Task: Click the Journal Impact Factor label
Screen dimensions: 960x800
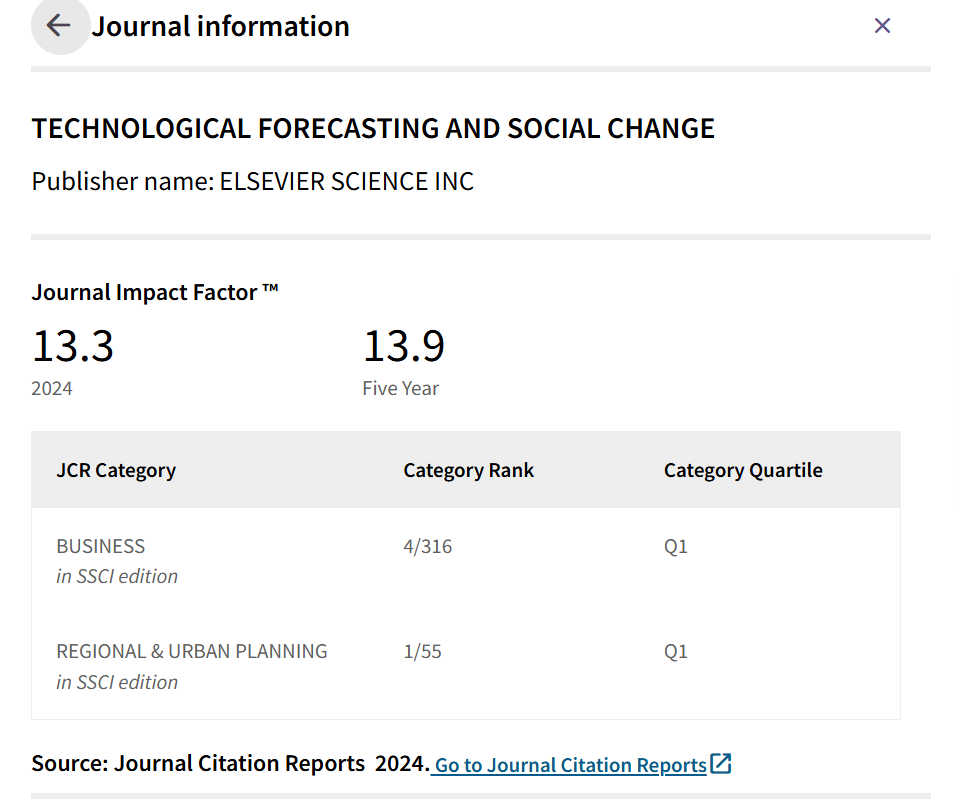Action: coord(155,292)
